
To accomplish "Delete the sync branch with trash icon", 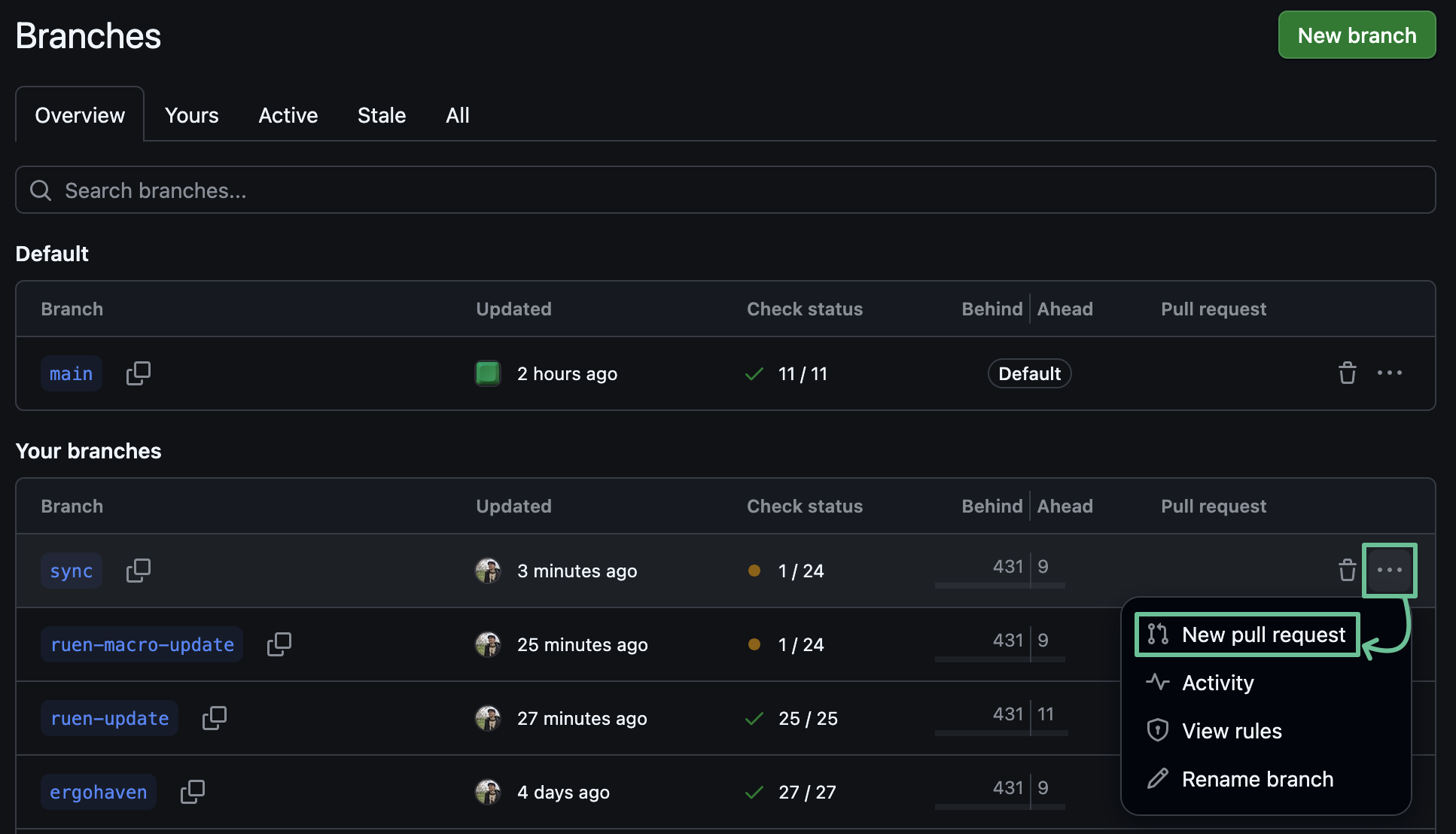I will tap(1347, 571).
